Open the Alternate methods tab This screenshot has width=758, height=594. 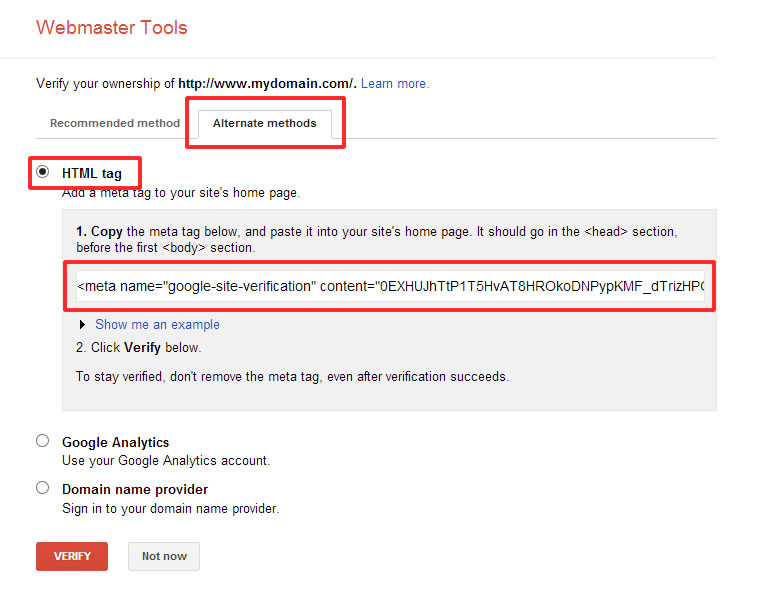pos(264,123)
